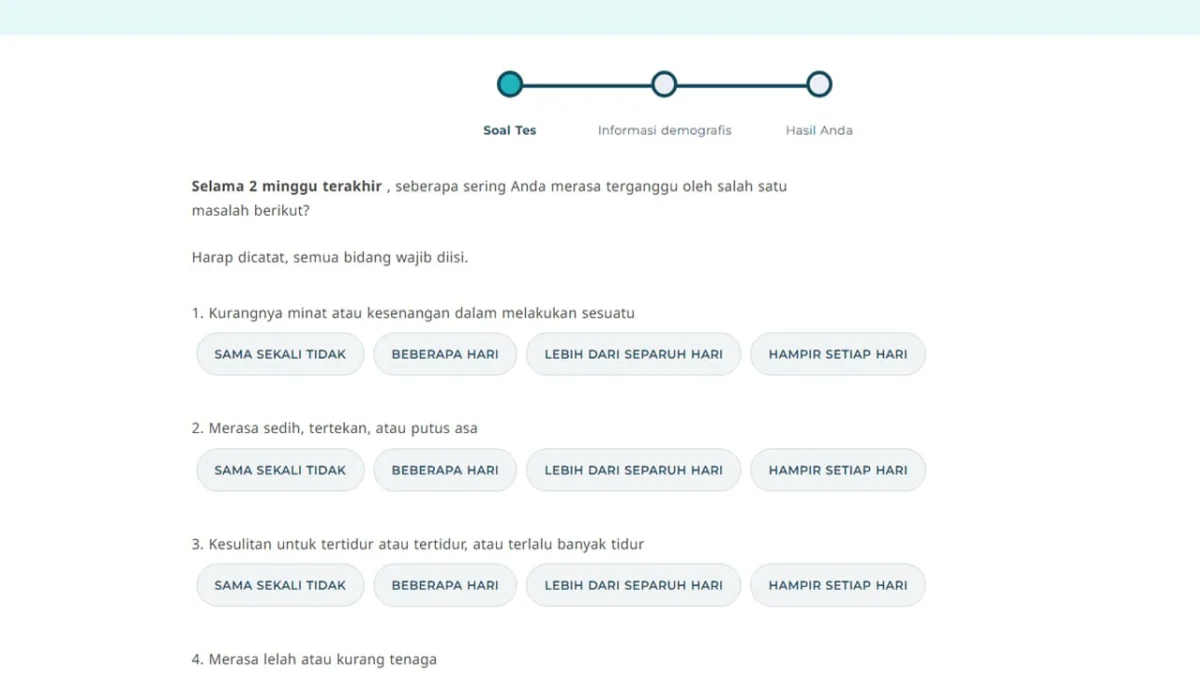Viewport: 1200px width, 675px height.
Task: Click the 'Selama 2 minggu terakhir' bold text
Action: coord(287,186)
